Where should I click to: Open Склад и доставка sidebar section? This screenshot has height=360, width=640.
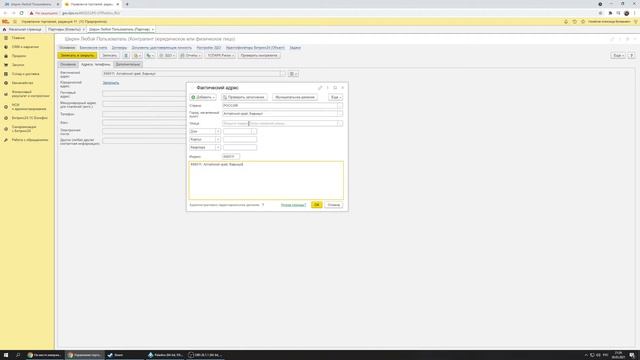(x=25, y=74)
